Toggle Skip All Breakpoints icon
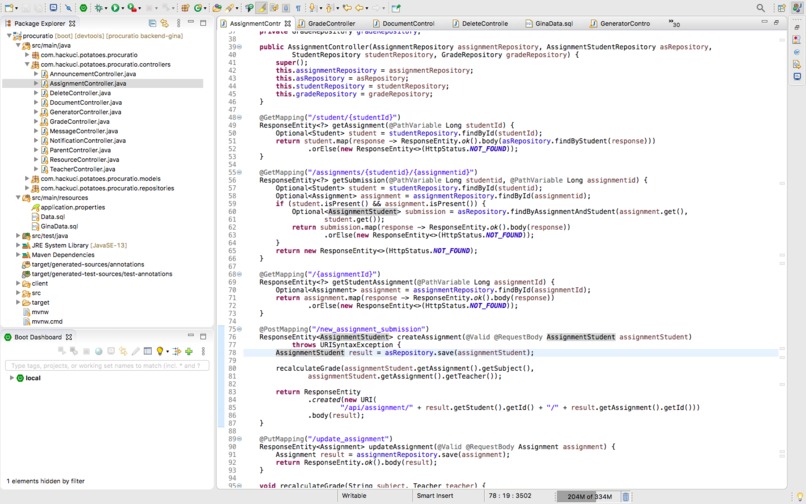 click(68, 8)
